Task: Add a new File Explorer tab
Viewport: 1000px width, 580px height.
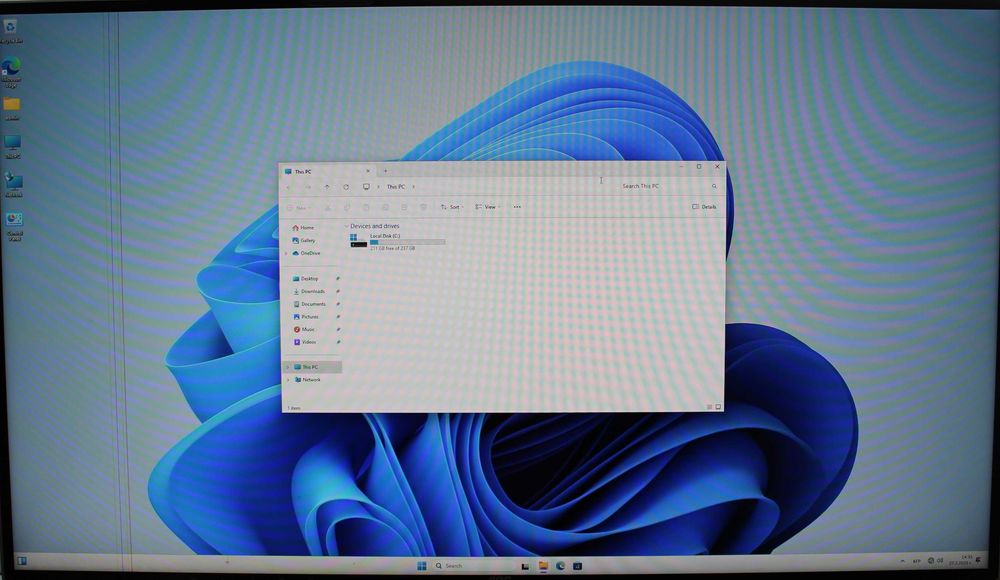Action: coord(385,171)
